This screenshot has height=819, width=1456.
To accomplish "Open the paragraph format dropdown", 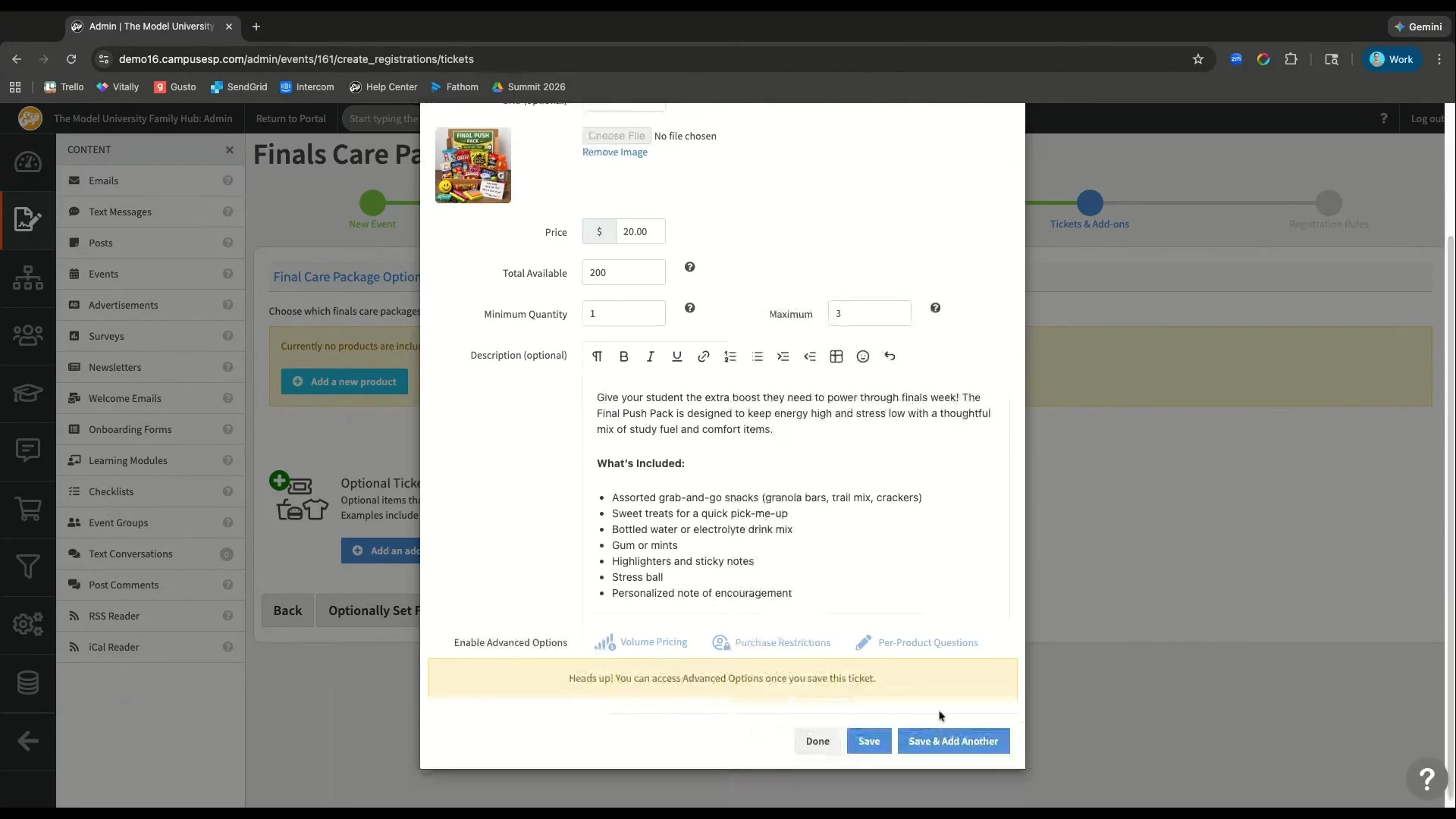I will [597, 356].
